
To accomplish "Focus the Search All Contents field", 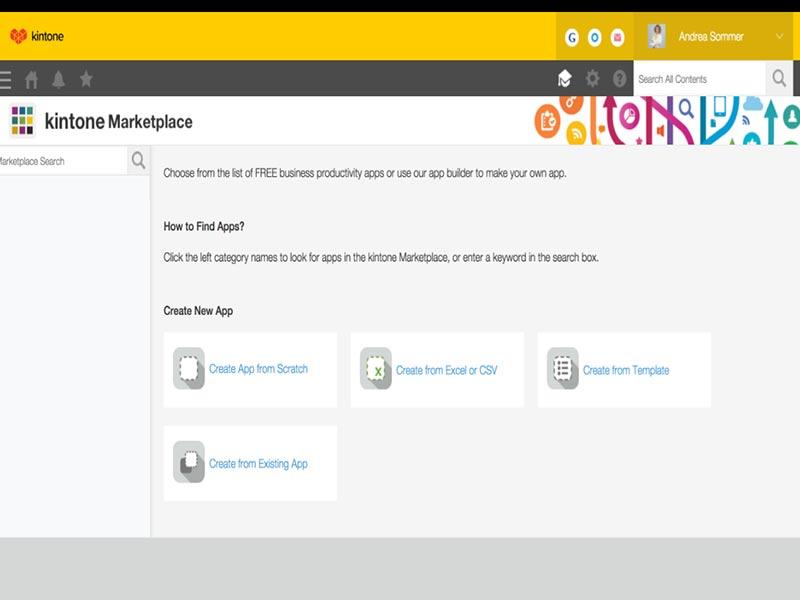I will coord(699,79).
